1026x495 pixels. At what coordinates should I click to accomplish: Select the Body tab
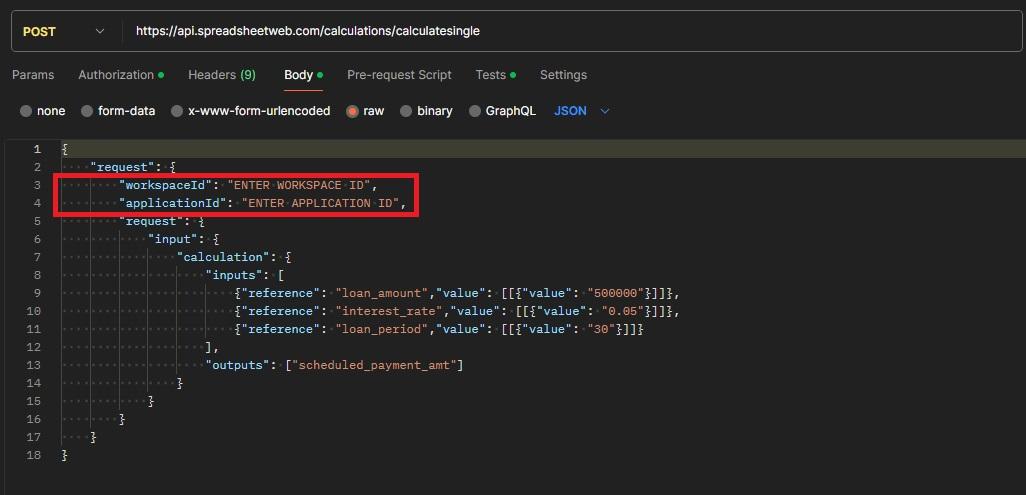pos(303,75)
